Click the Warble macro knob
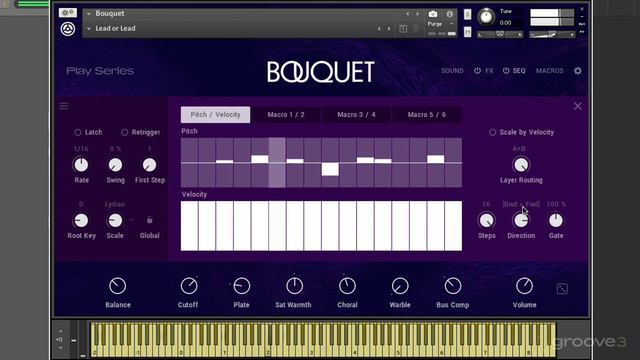Screen dimensions: 640x360 pyautogui.click(x=400, y=286)
